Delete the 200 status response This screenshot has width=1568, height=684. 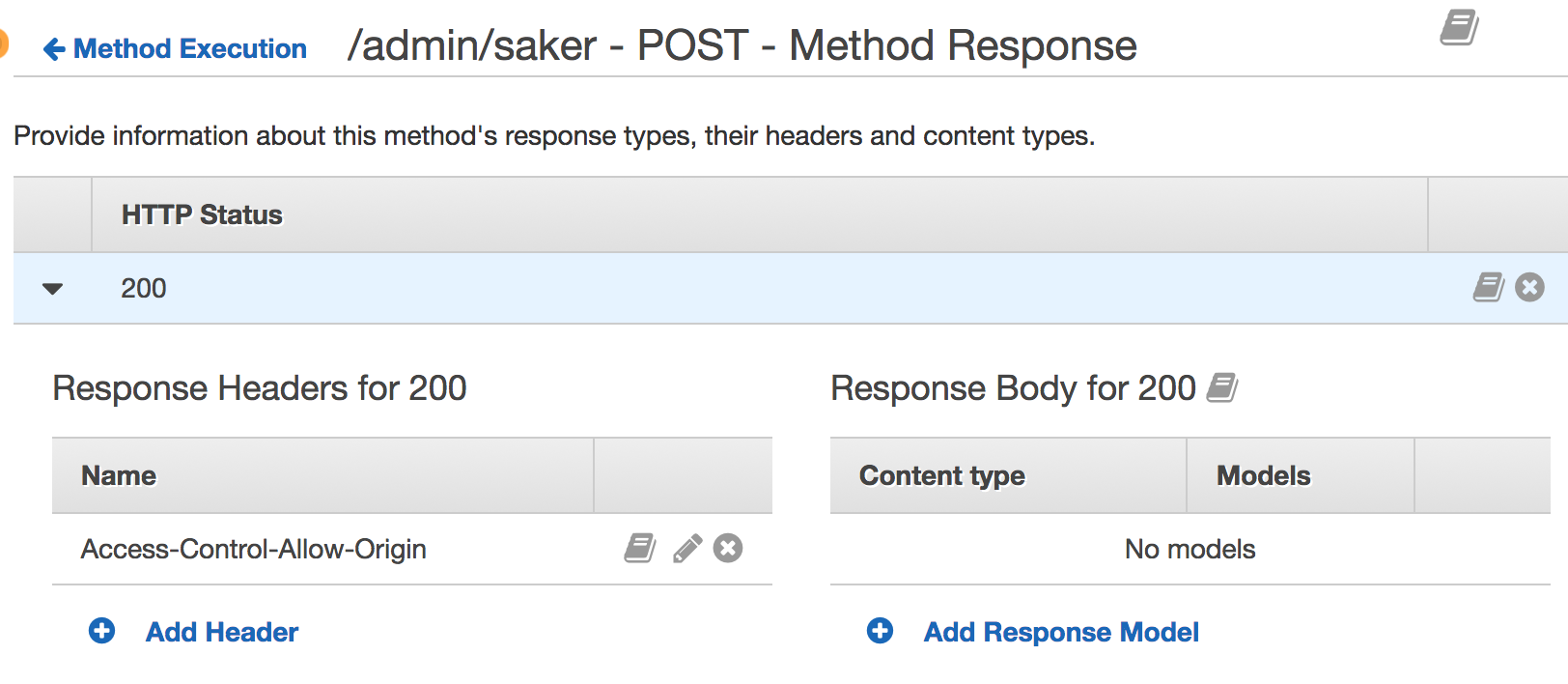1529,287
